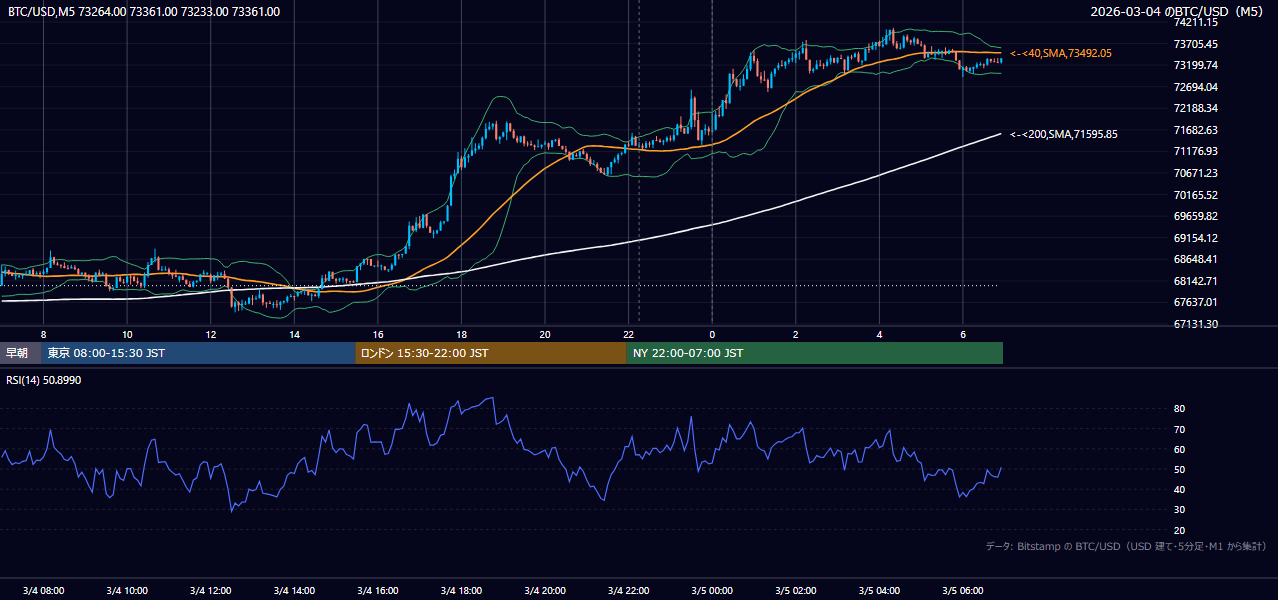The height and width of the screenshot is (600, 1278).
Task: Click RSI axis level 80
Action: click(1180, 409)
